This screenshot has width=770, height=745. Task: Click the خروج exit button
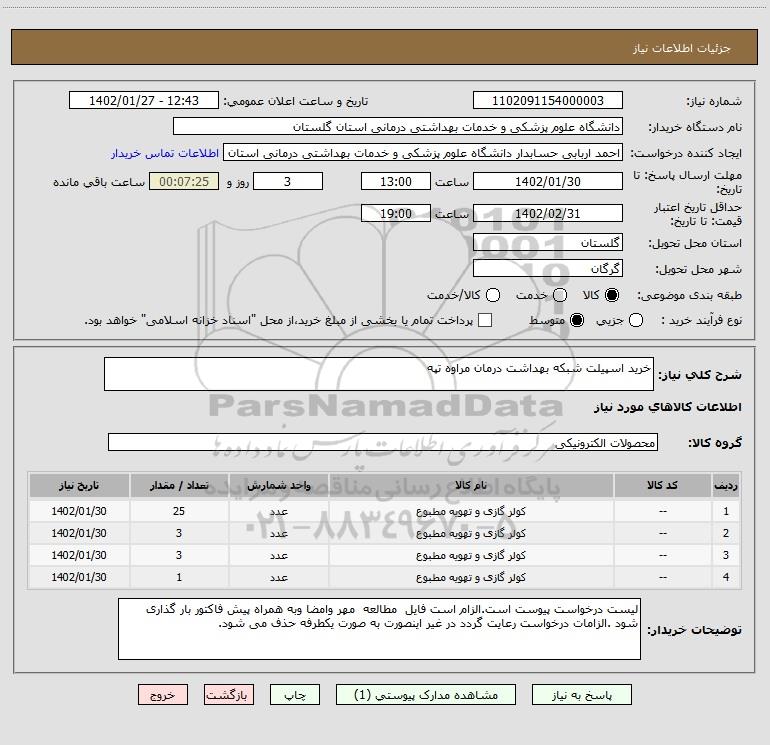pyautogui.click(x=163, y=695)
